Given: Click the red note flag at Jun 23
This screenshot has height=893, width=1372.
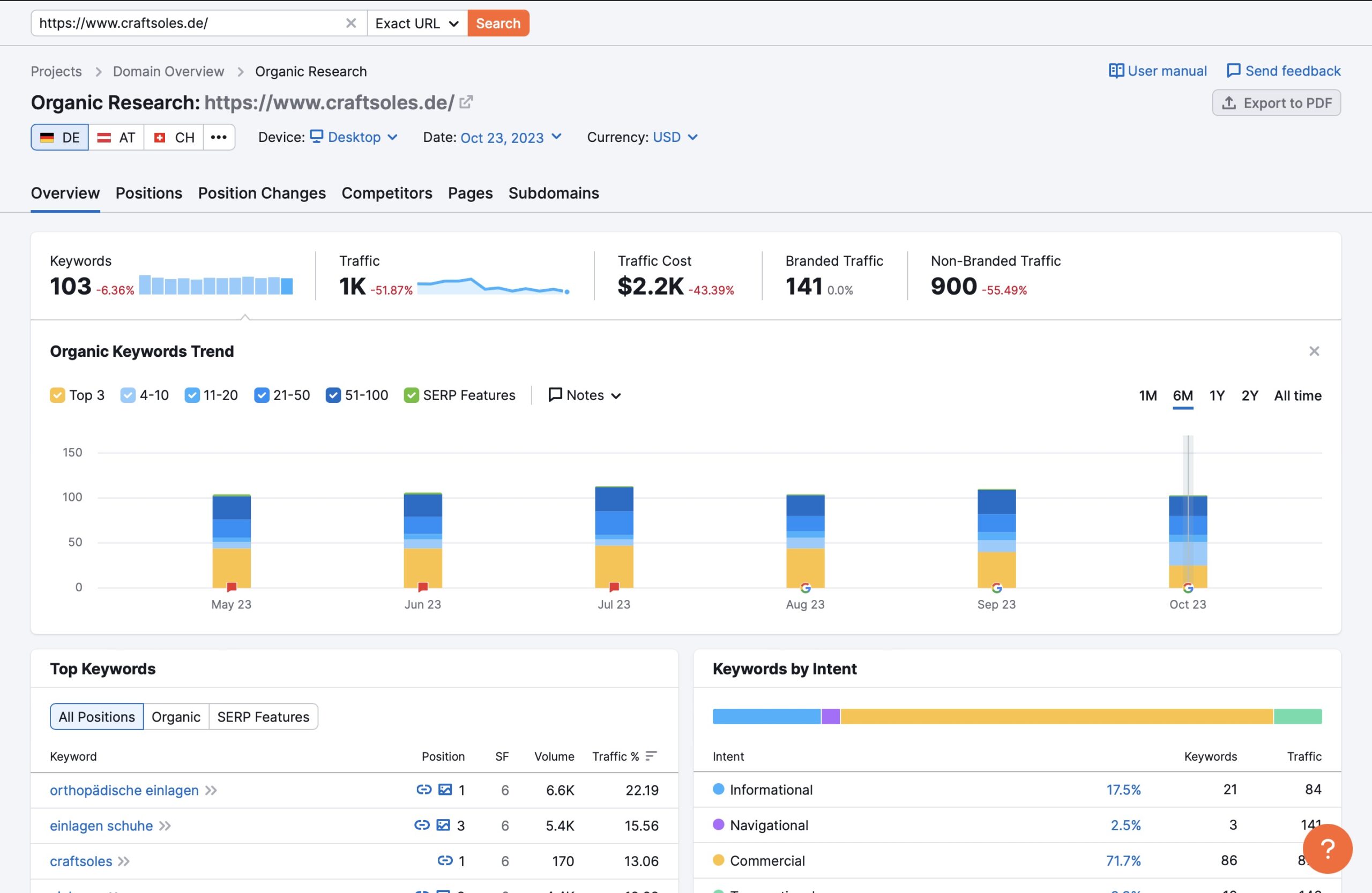Looking at the screenshot, I should point(422,587).
